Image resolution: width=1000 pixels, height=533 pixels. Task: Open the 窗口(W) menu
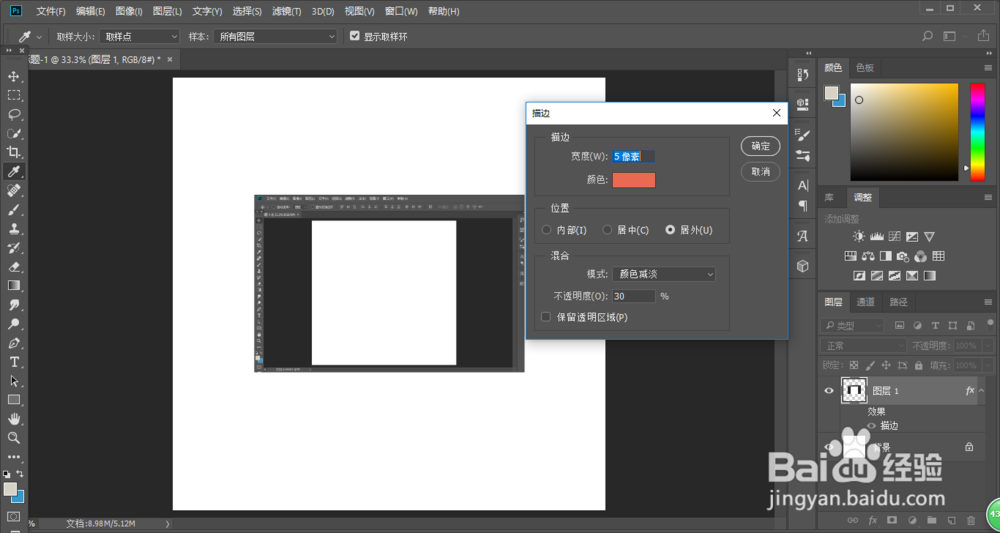click(401, 11)
